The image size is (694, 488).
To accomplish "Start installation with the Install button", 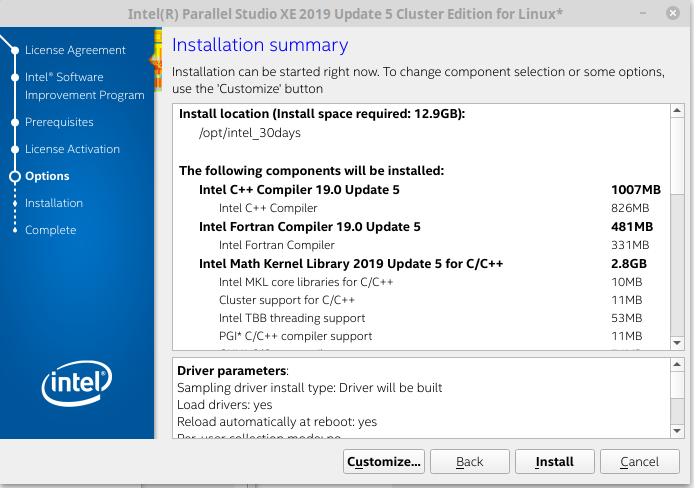I will (x=555, y=462).
